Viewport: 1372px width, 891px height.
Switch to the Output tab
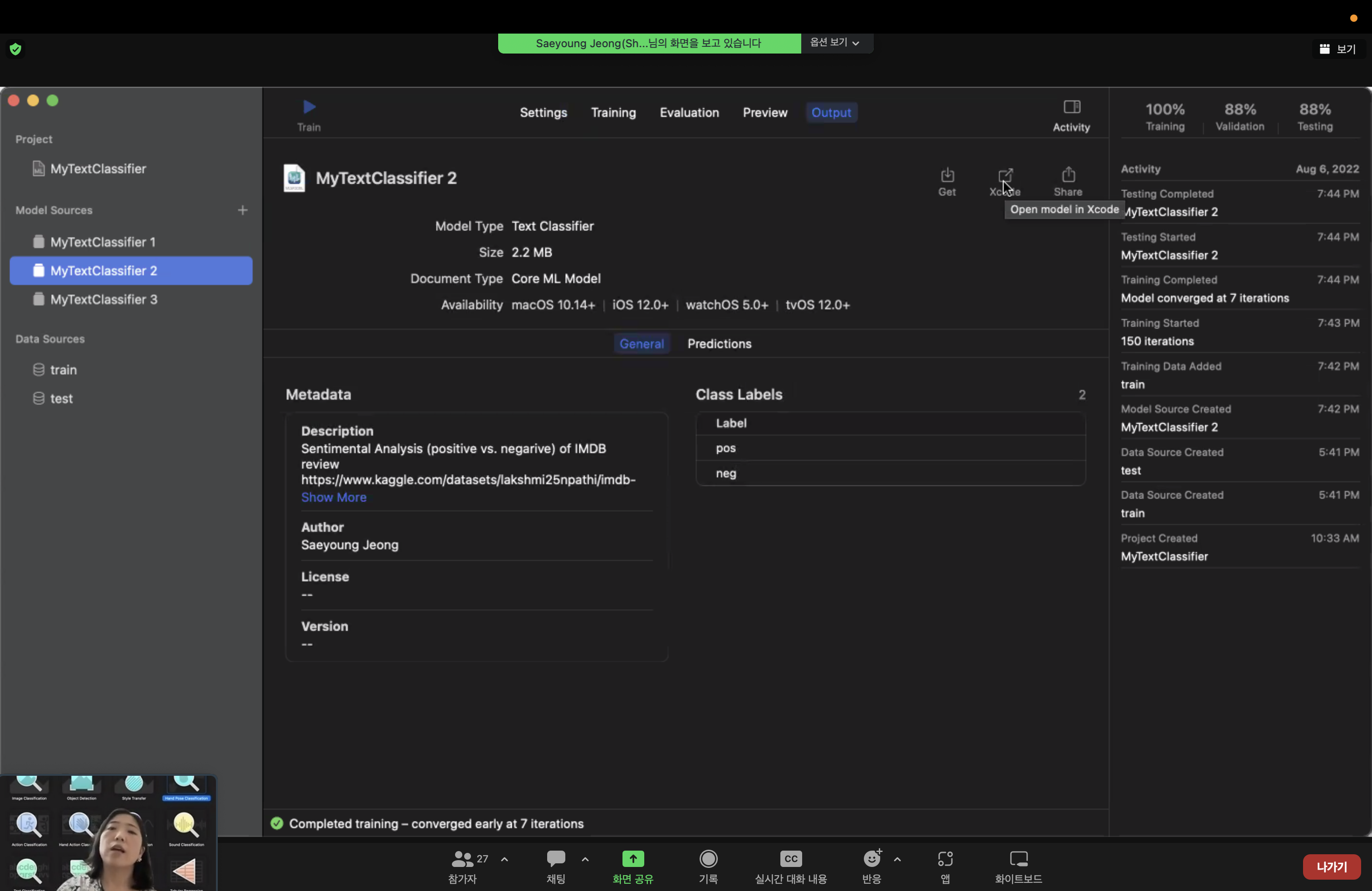831,113
